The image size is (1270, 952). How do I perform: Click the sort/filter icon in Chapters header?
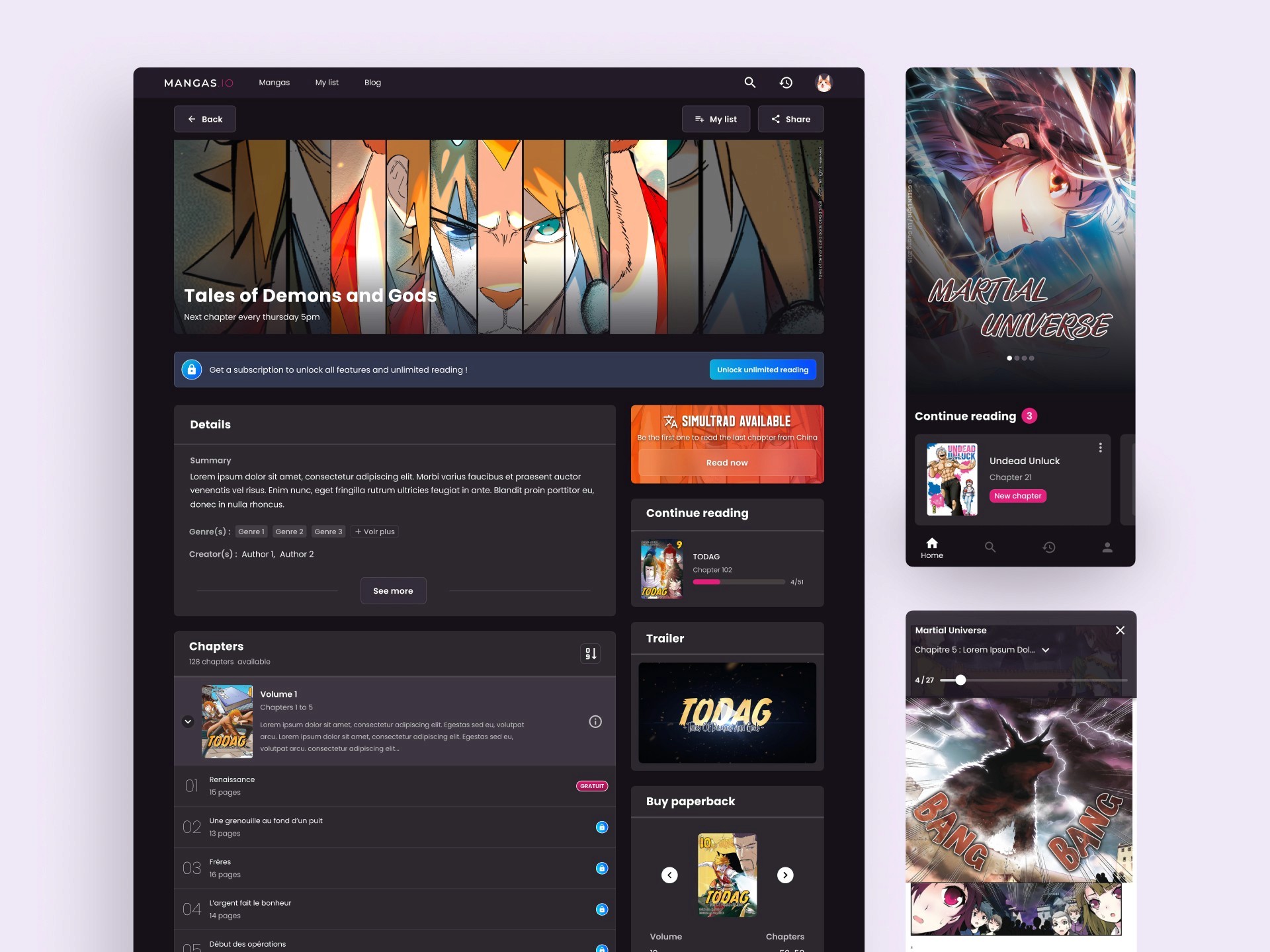(x=590, y=652)
